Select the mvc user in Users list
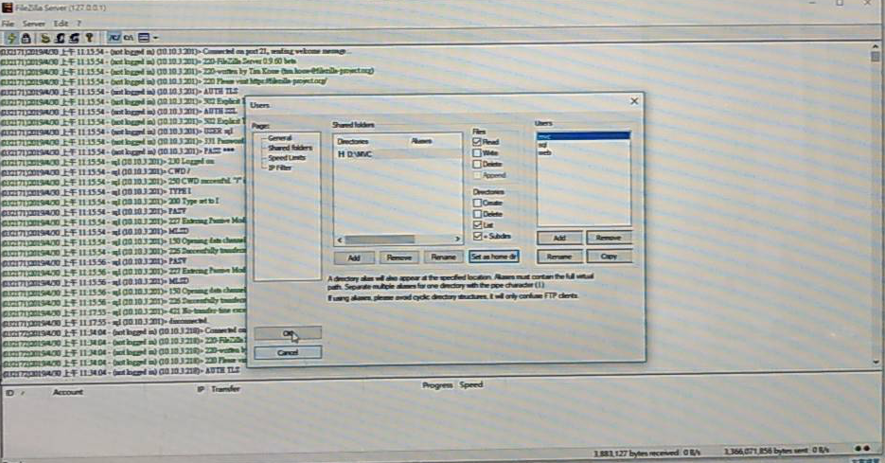 [584, 136]
